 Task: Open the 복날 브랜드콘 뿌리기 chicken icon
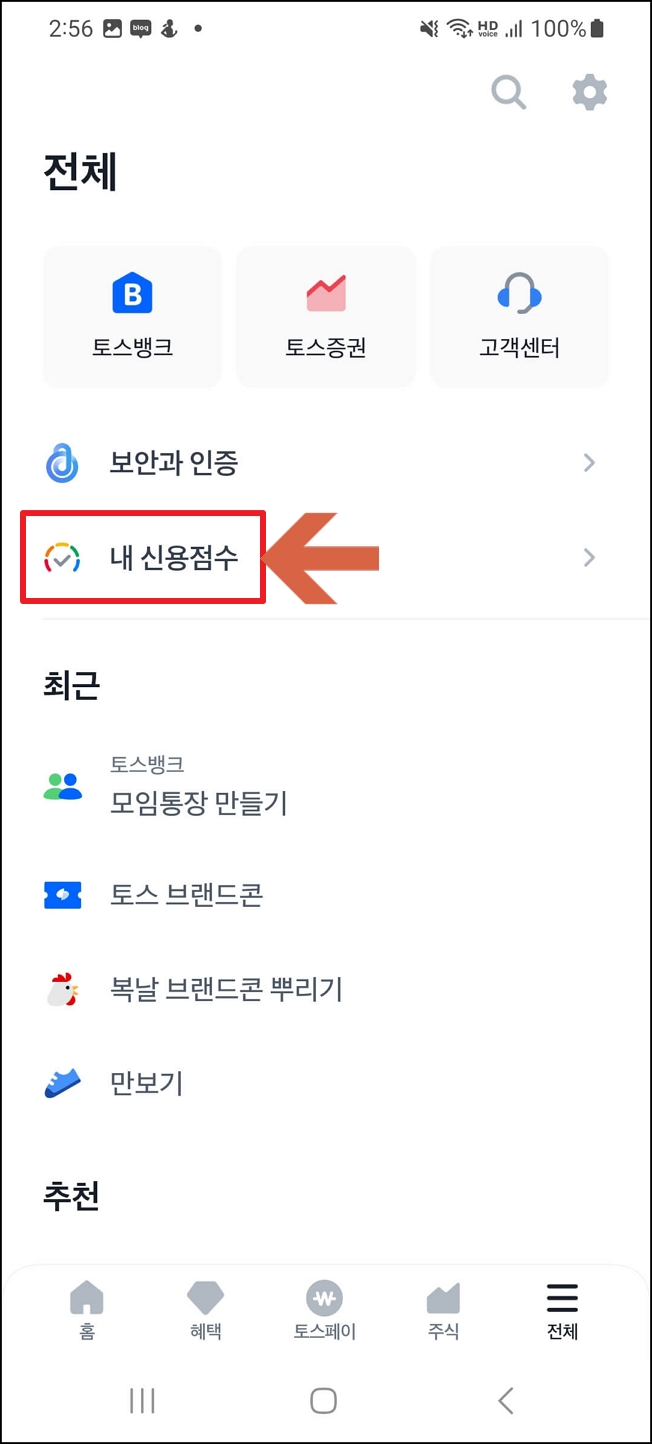click(x=62, y=989)
